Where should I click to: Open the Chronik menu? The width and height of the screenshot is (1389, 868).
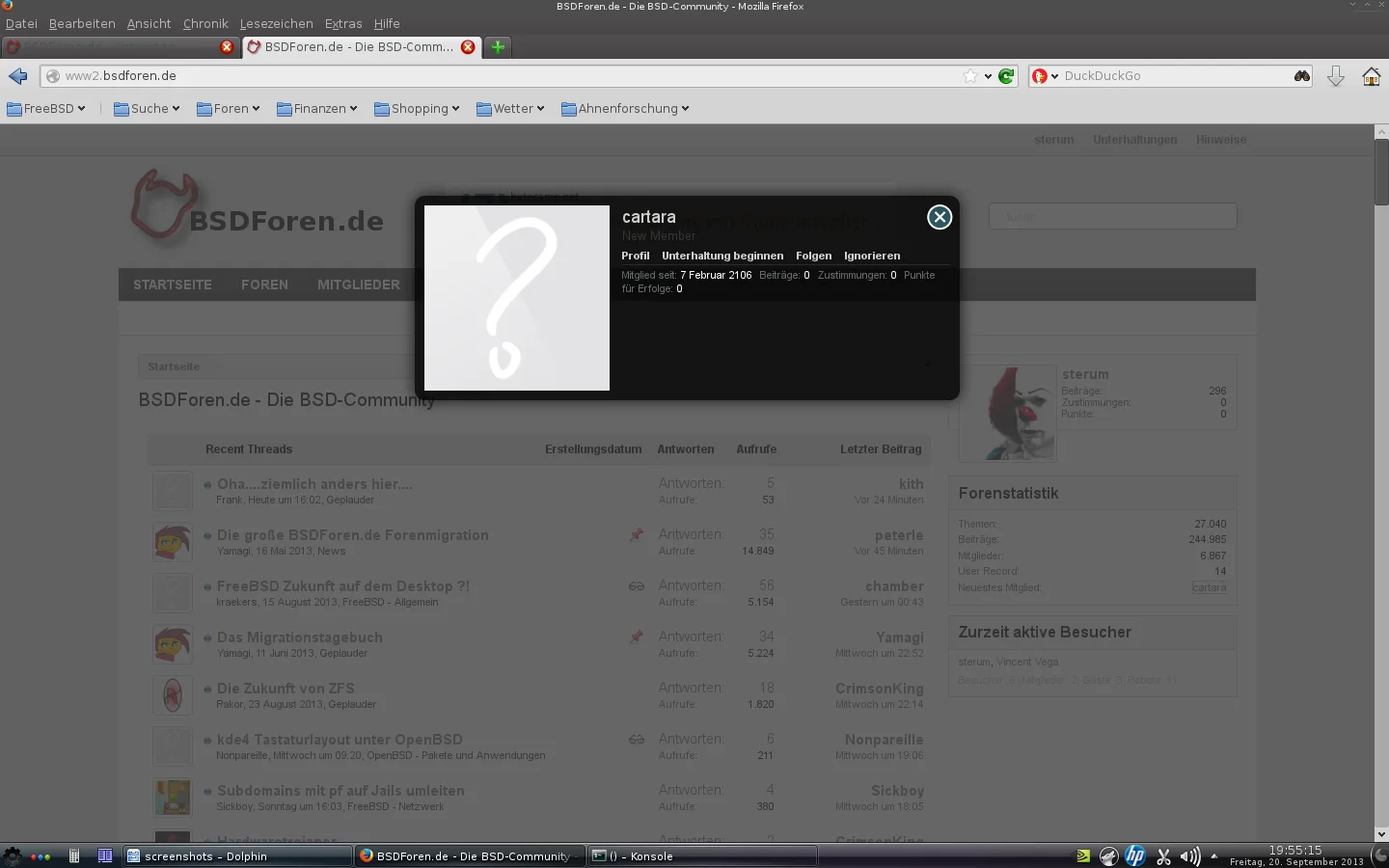point(205,23)
